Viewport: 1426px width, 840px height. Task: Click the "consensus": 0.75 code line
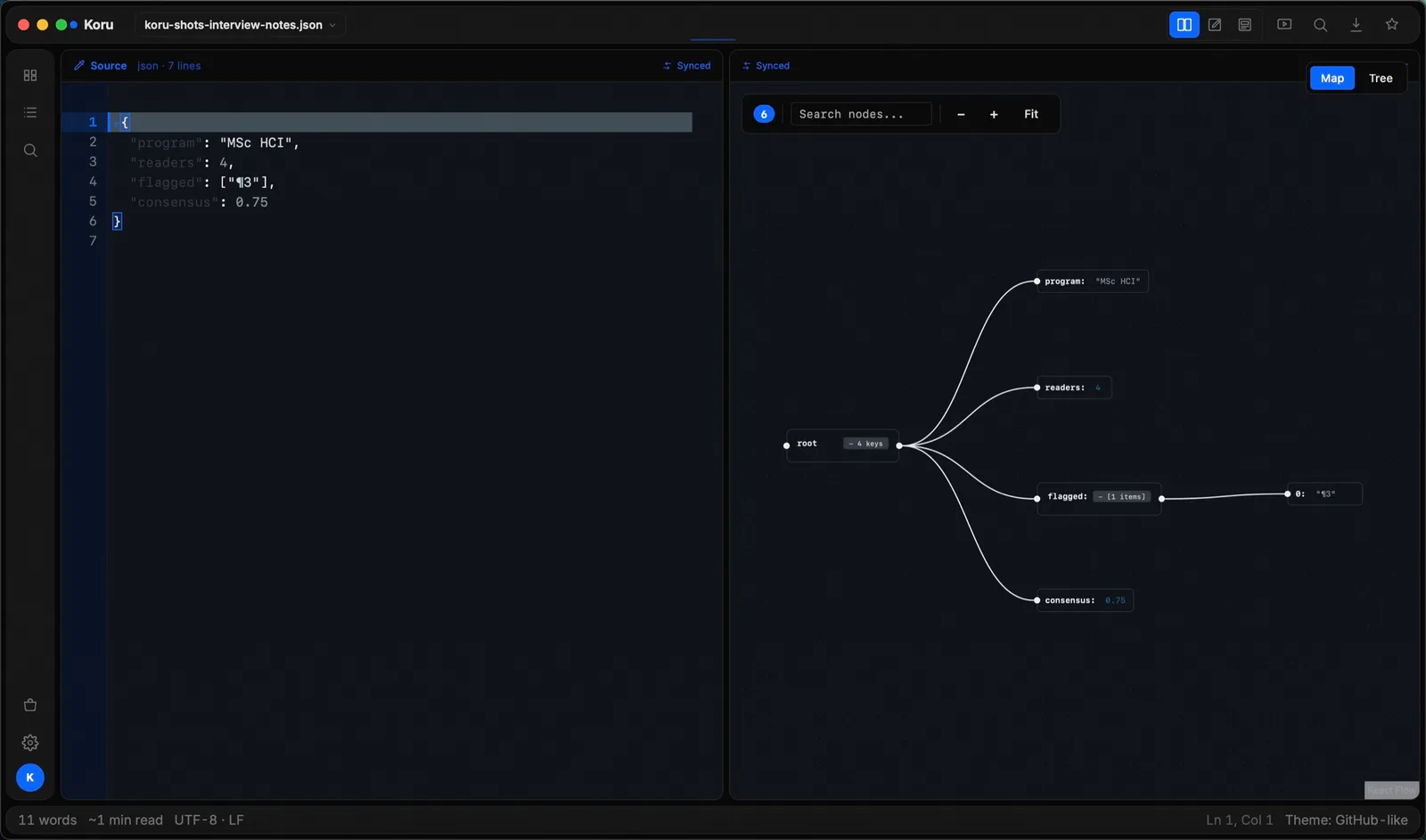tap(199, 202)
